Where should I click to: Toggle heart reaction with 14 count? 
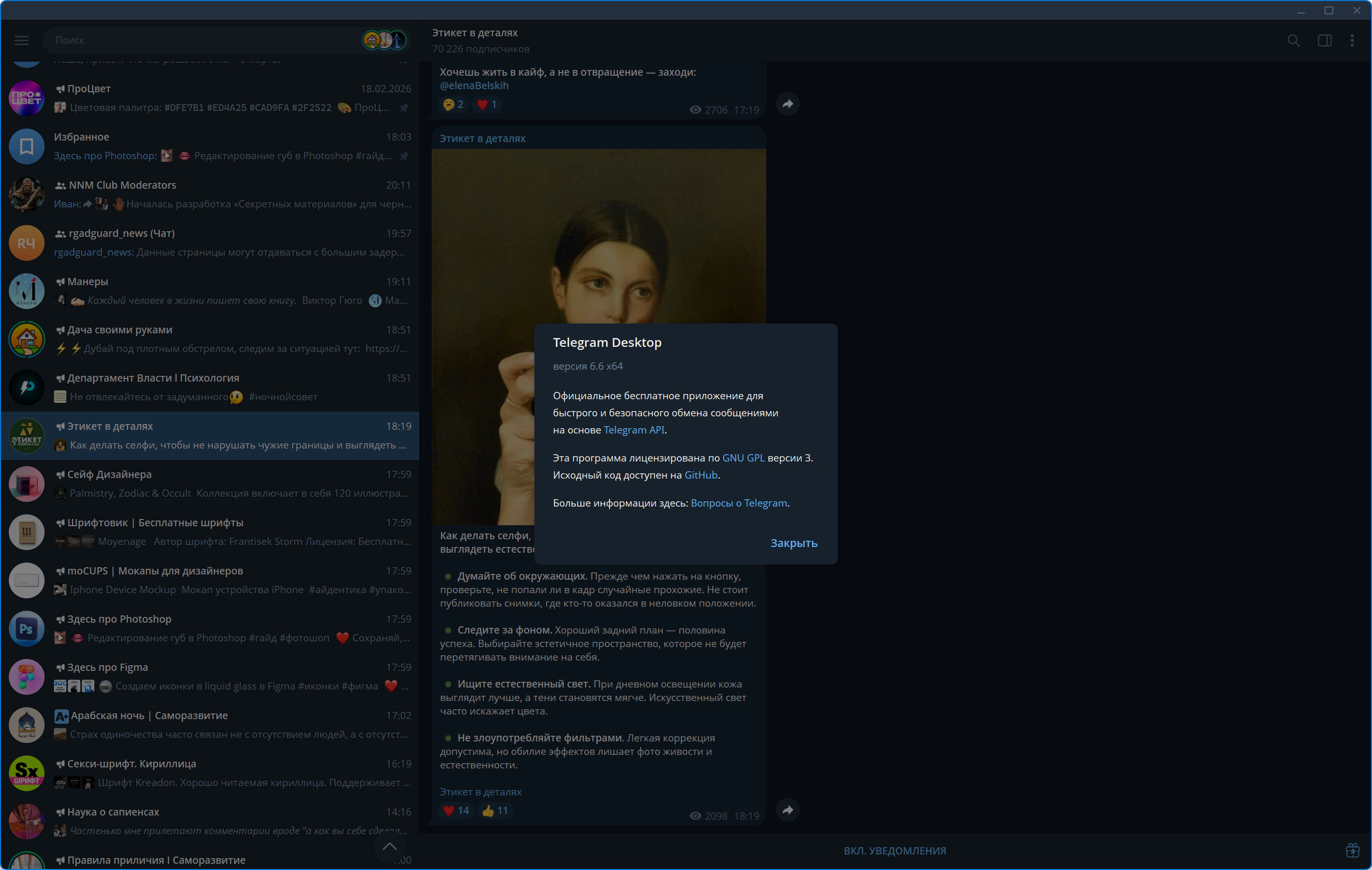pos(456,811)
